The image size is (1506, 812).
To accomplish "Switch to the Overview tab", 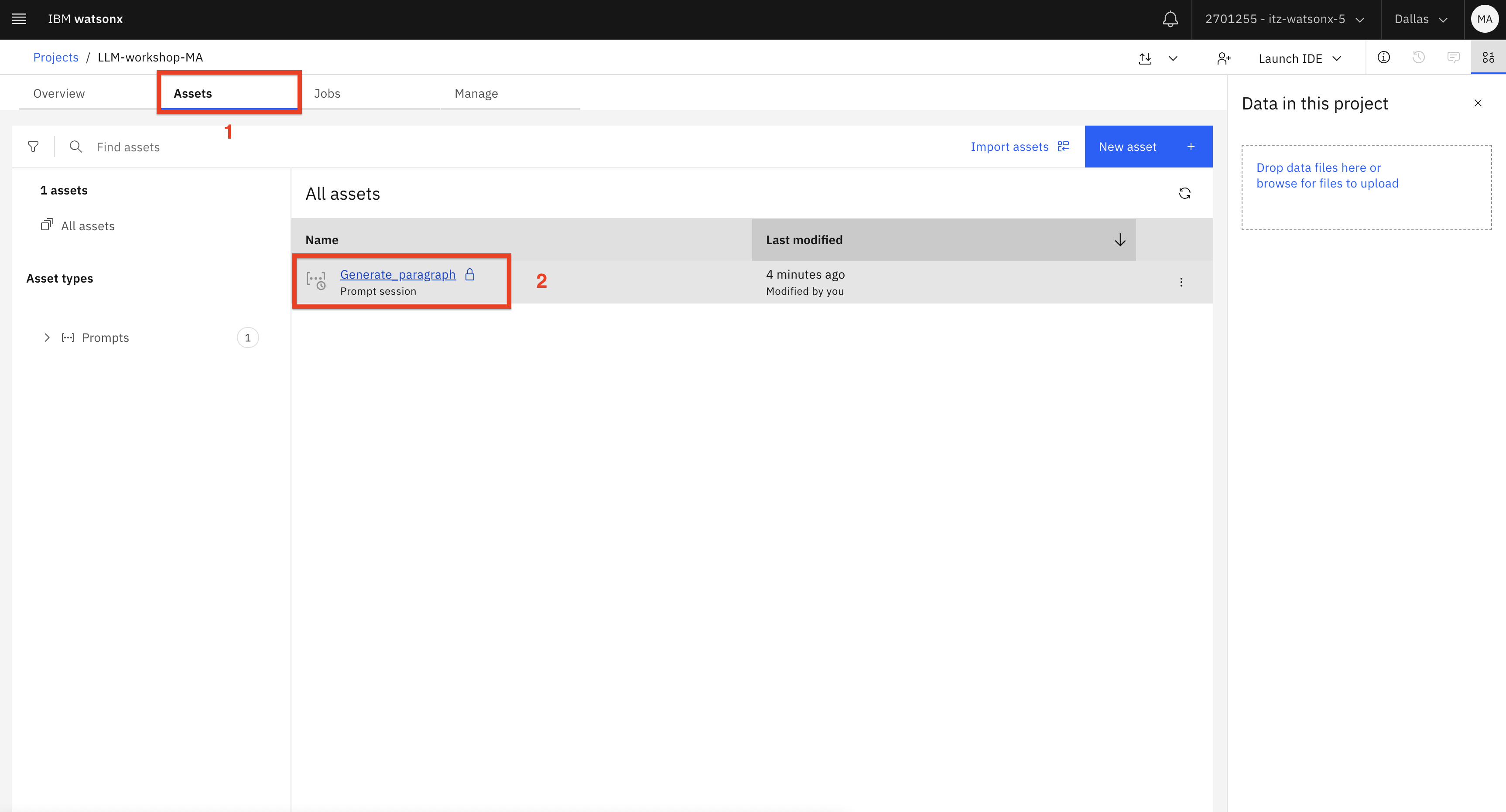I will (59, 93).
